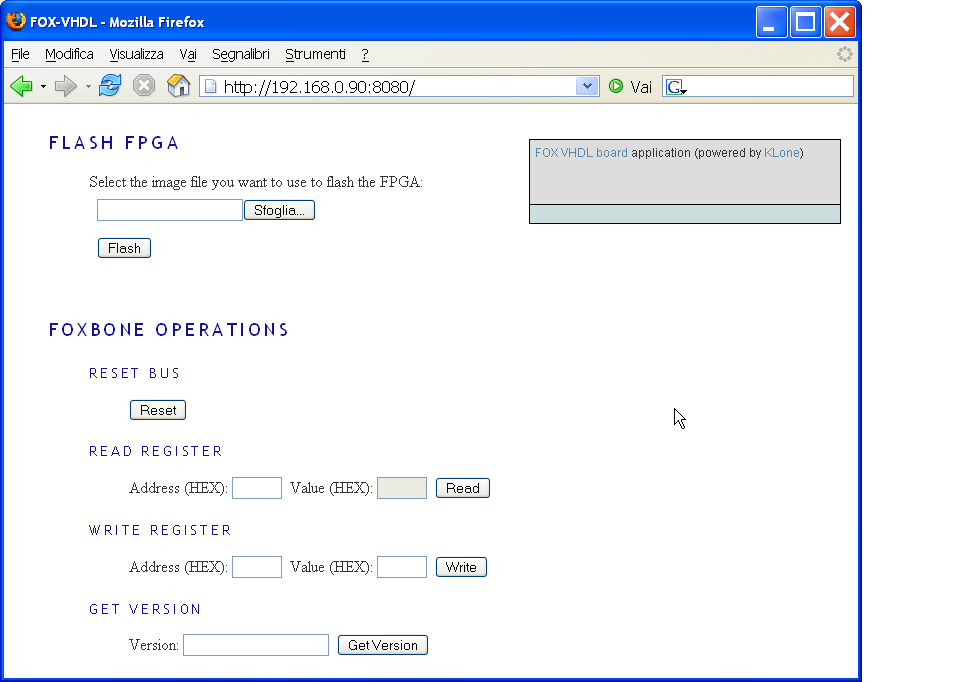The width and height of the screenshot is (960, 682).
Task: Click the Reset bus button
Action: (x=158, y=410)
